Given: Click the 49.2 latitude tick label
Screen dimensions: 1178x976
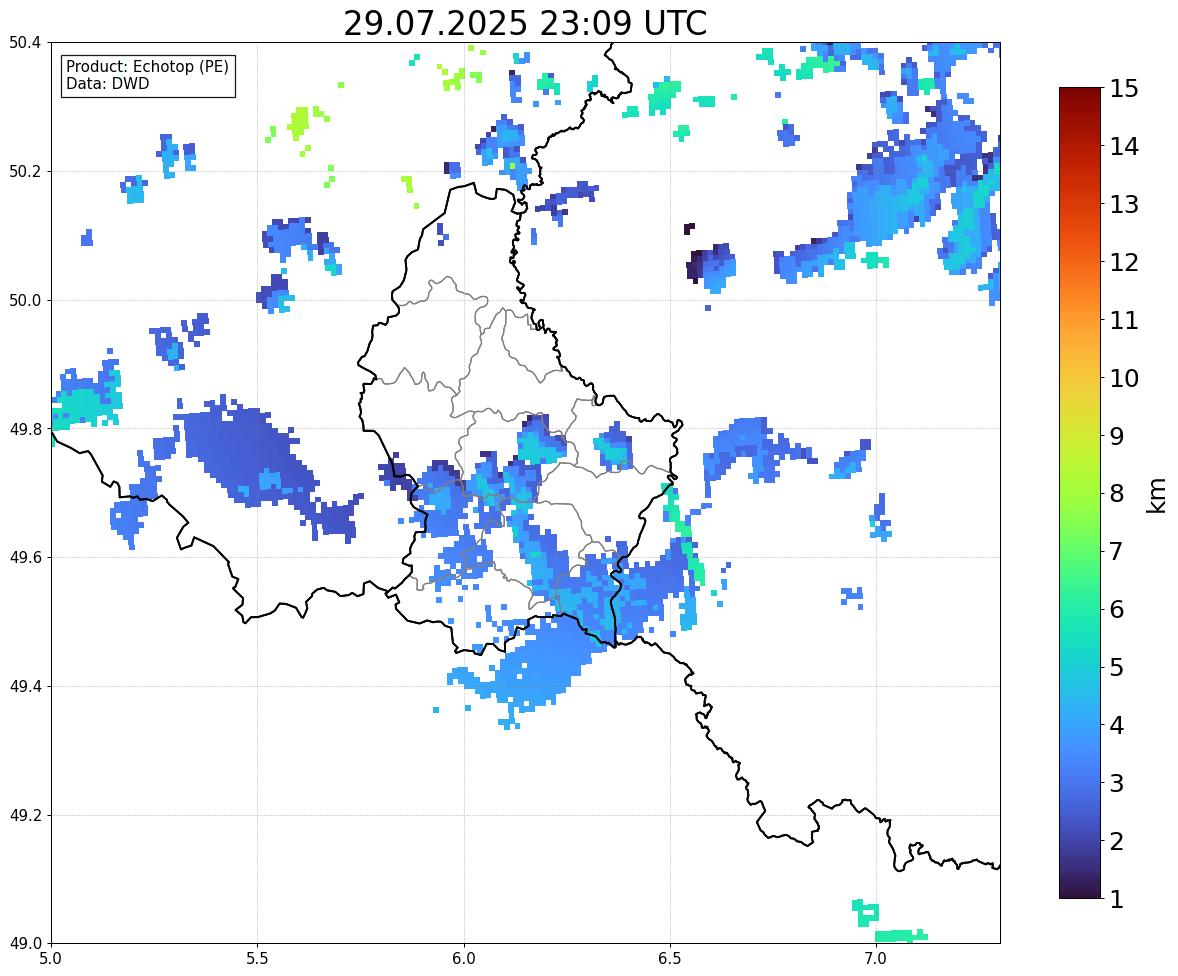Looking at the screenshot, I should point(25,815).
